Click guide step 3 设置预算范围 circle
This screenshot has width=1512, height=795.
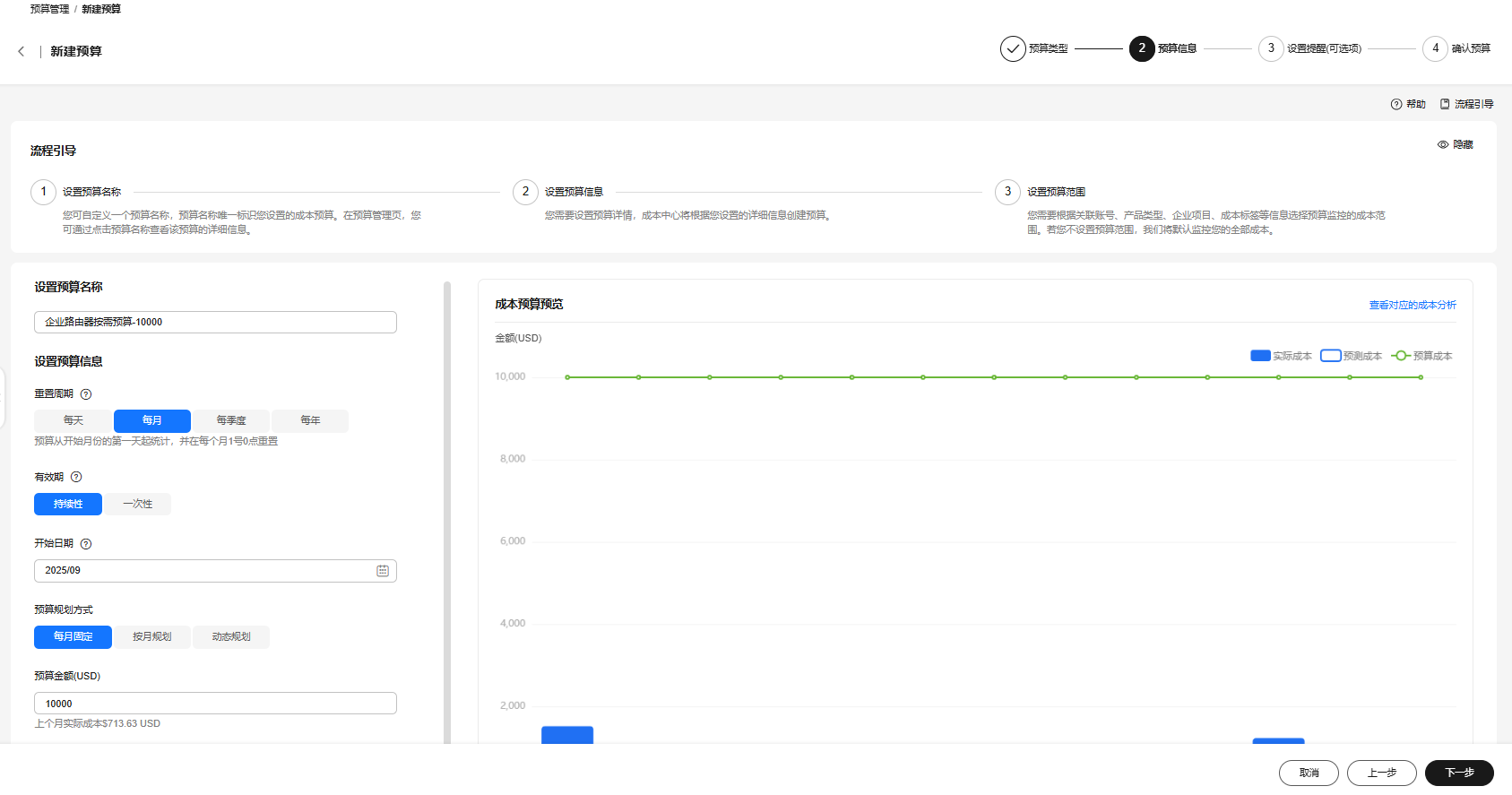point(1007,192)
